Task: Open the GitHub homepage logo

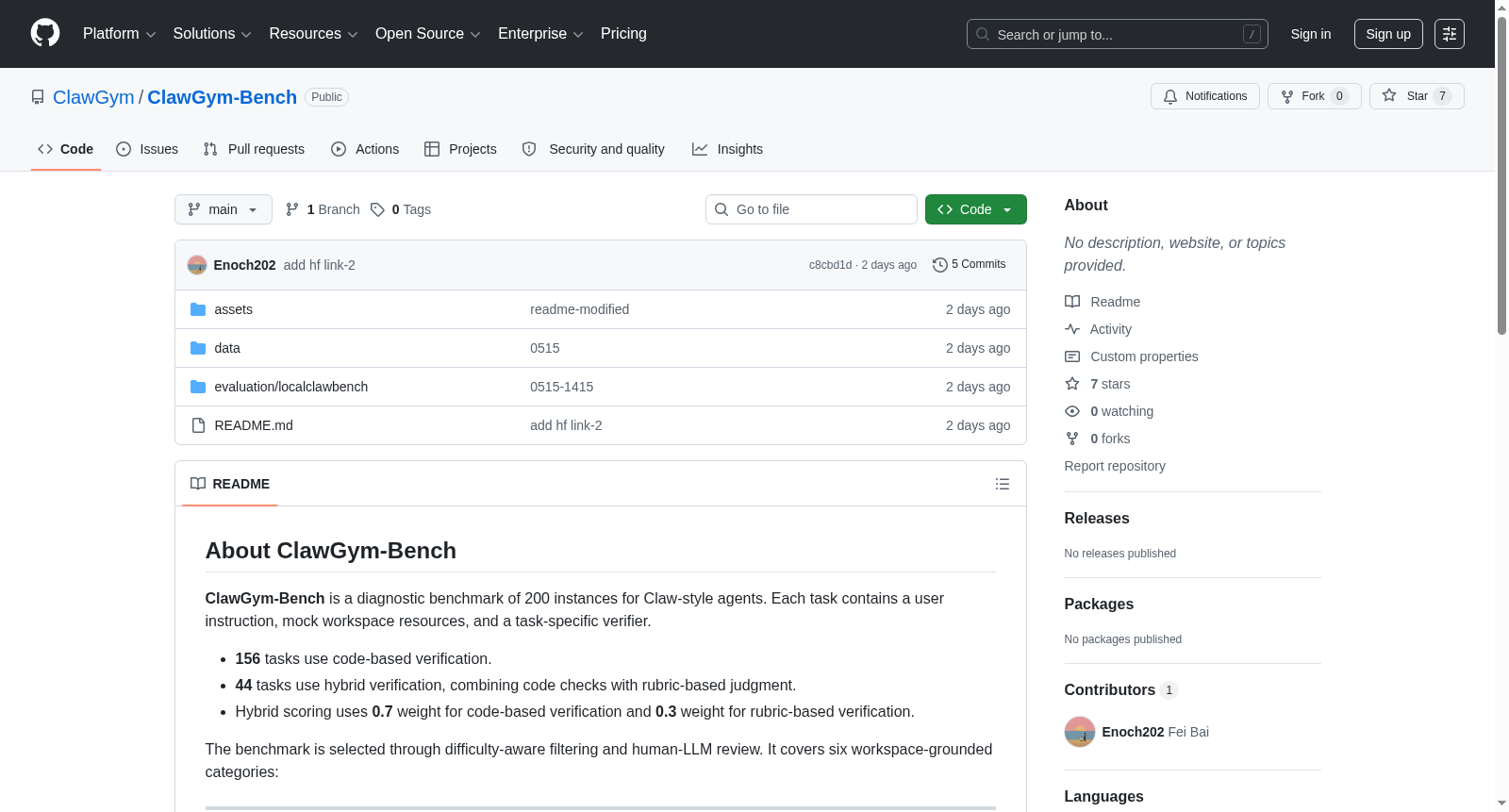Action: [45, 33]
